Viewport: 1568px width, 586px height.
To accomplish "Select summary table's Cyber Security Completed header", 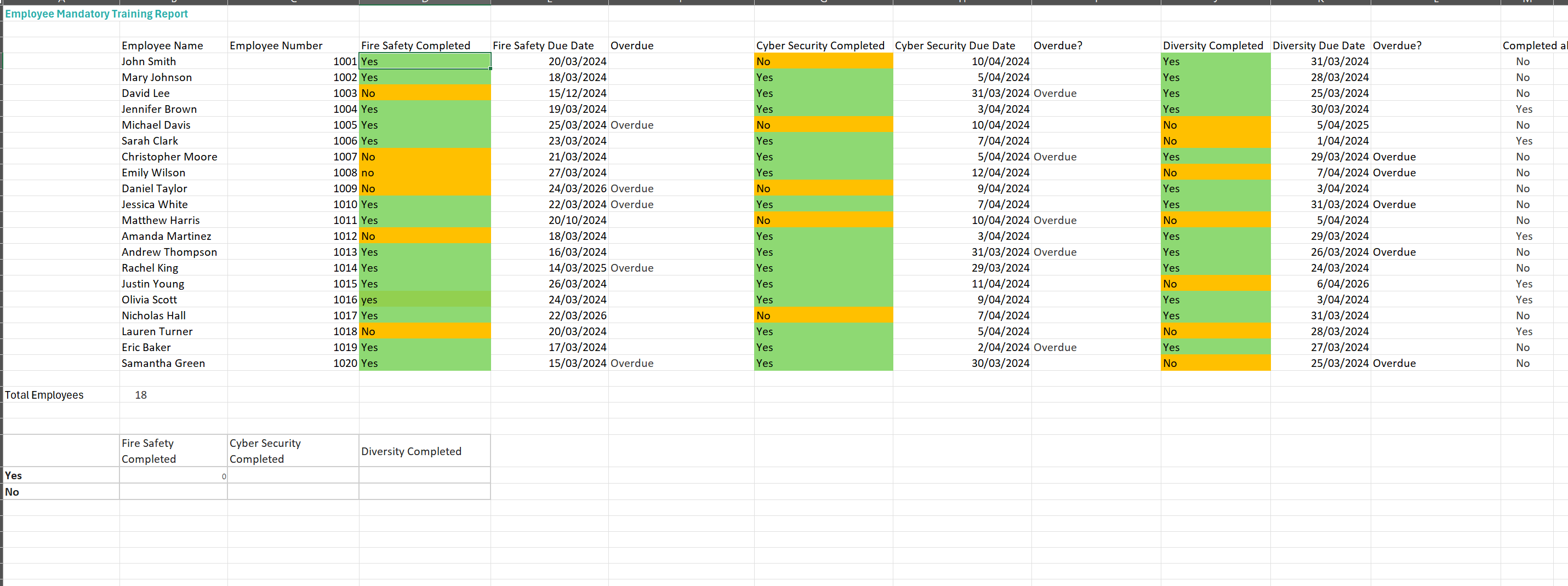I will [292, 451].
